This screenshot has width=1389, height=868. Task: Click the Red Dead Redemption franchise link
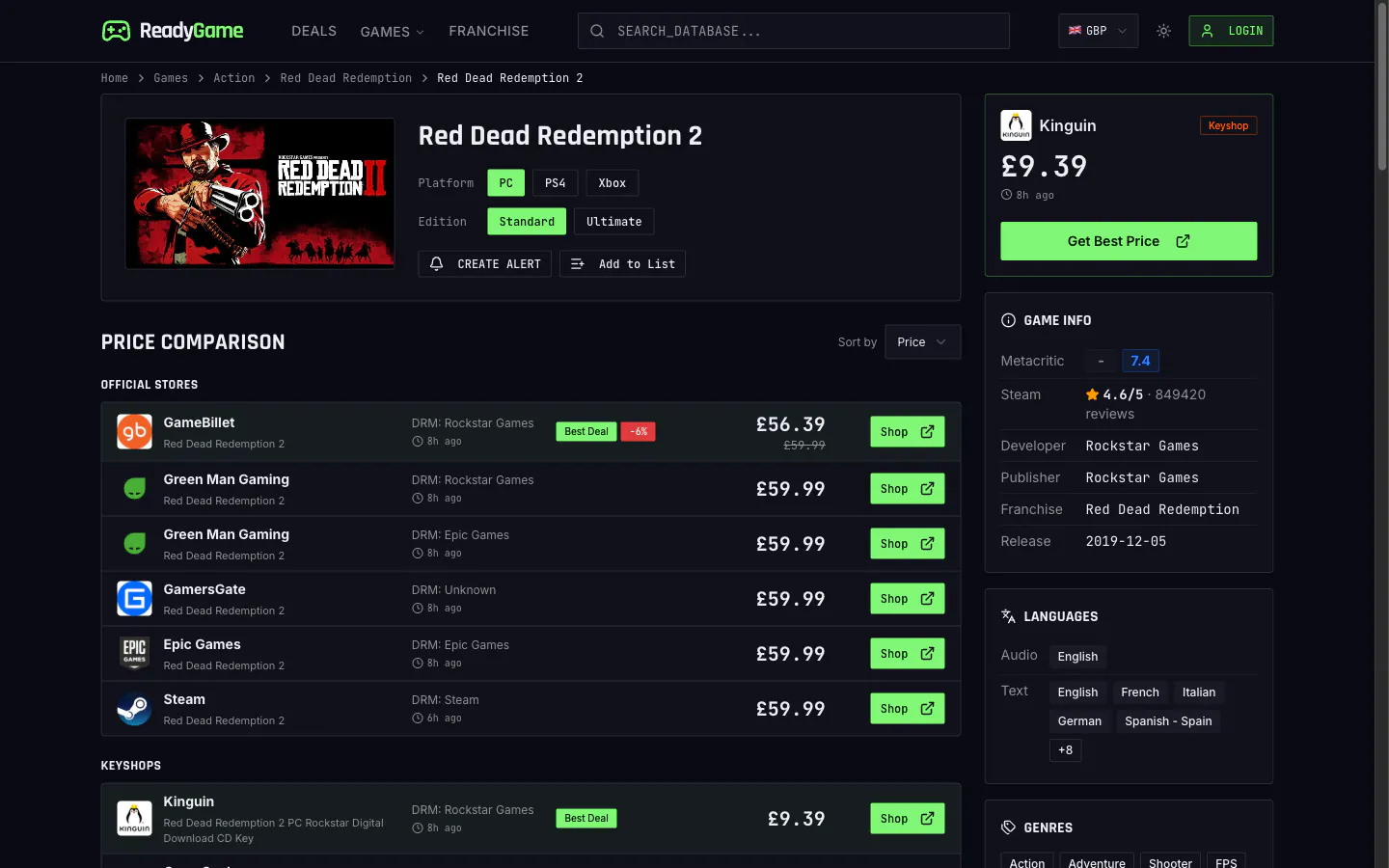(1162, 509)
